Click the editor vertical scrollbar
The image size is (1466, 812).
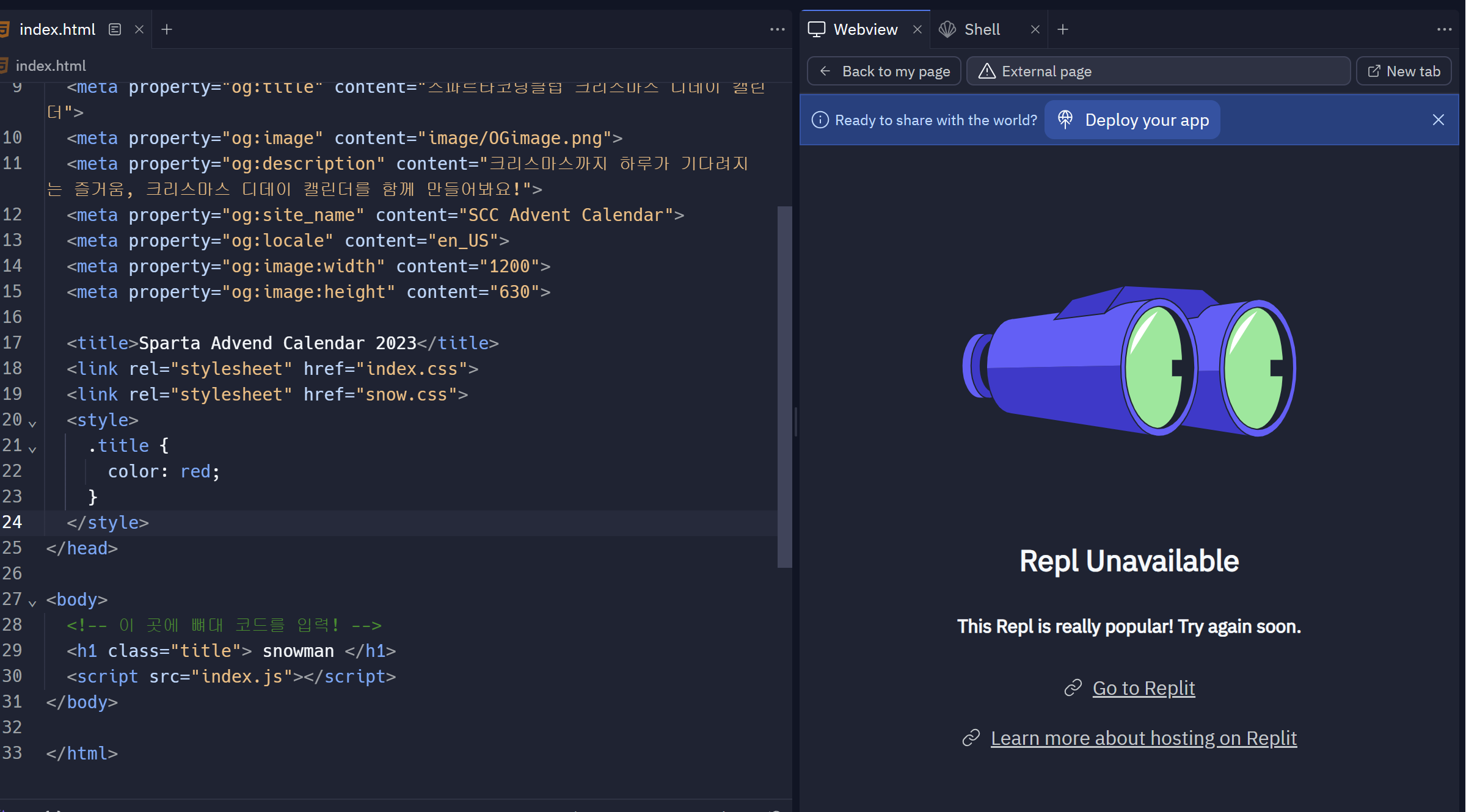(x=784, y=387)
